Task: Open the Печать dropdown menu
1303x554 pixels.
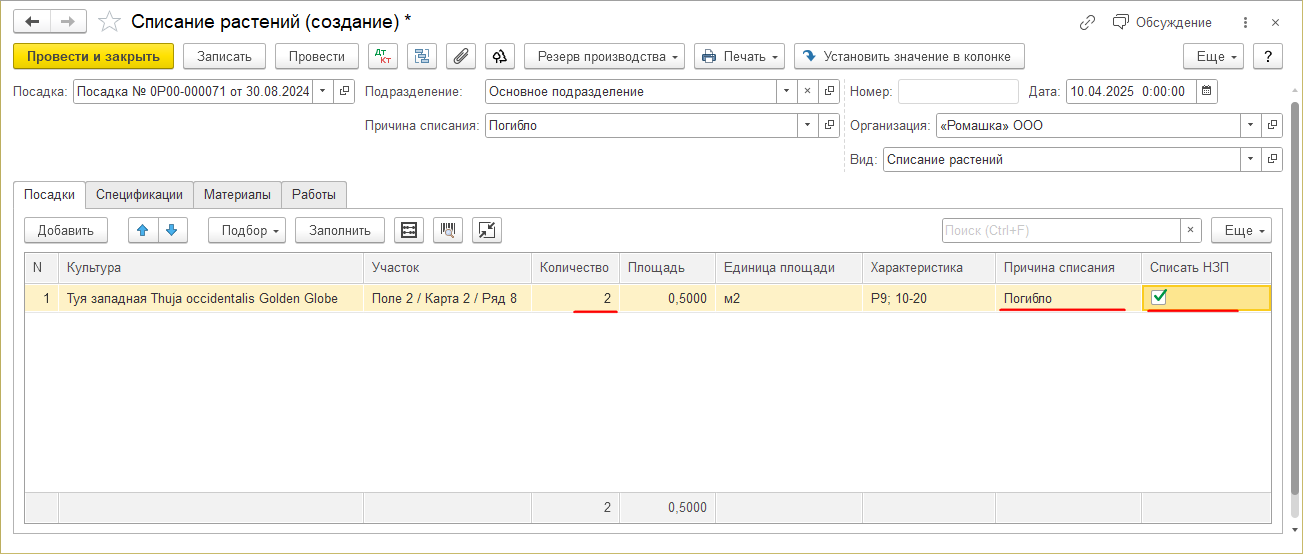Action: pos(739,57)
